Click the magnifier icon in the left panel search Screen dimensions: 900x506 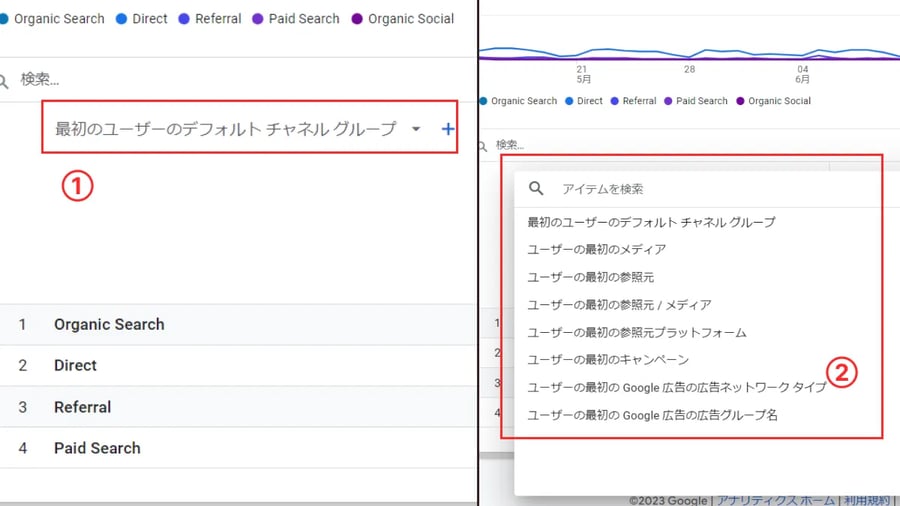pyautogui.click(x=4, y=81)
